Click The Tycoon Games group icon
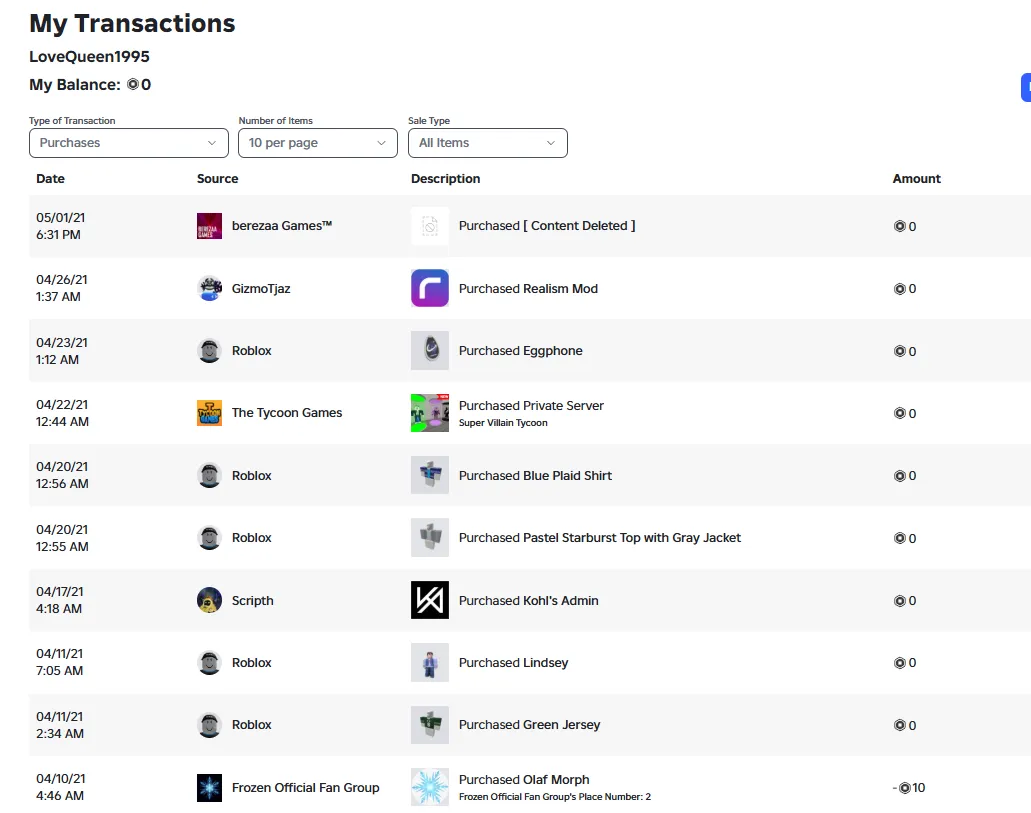1031x813 pixels. click(x=209, y=413)
